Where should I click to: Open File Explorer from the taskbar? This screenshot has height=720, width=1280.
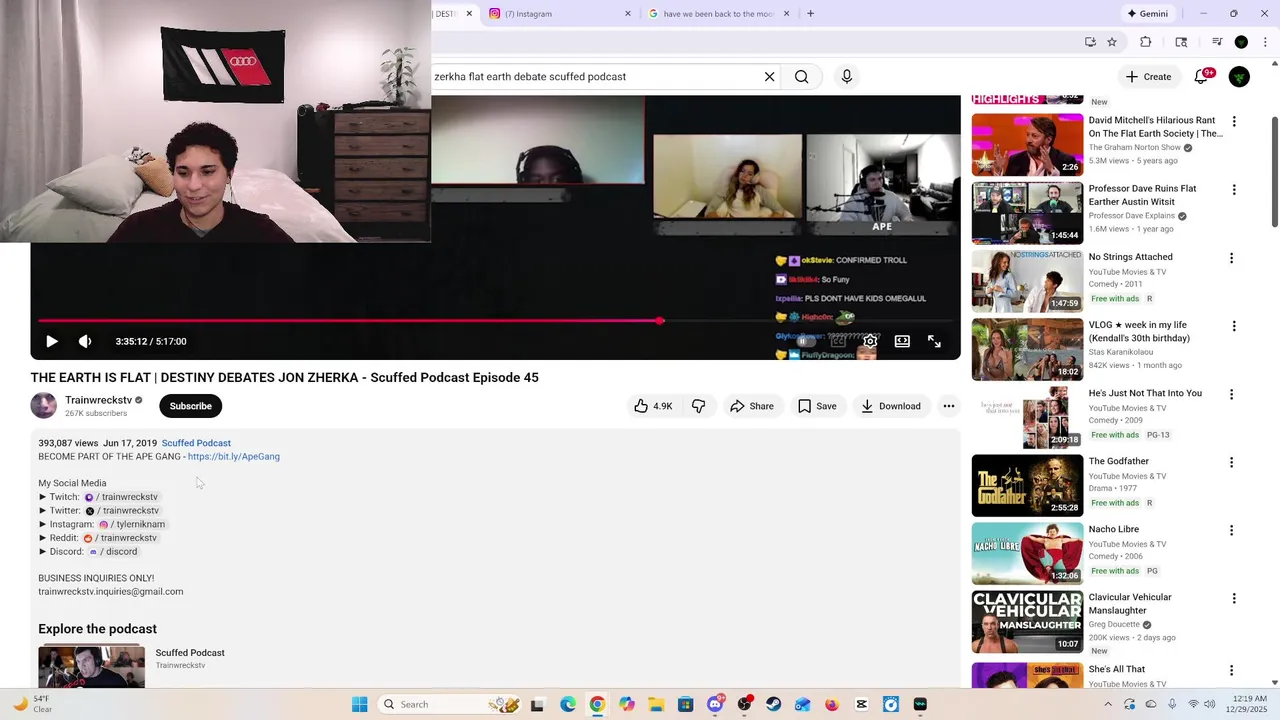coord(655,704)
